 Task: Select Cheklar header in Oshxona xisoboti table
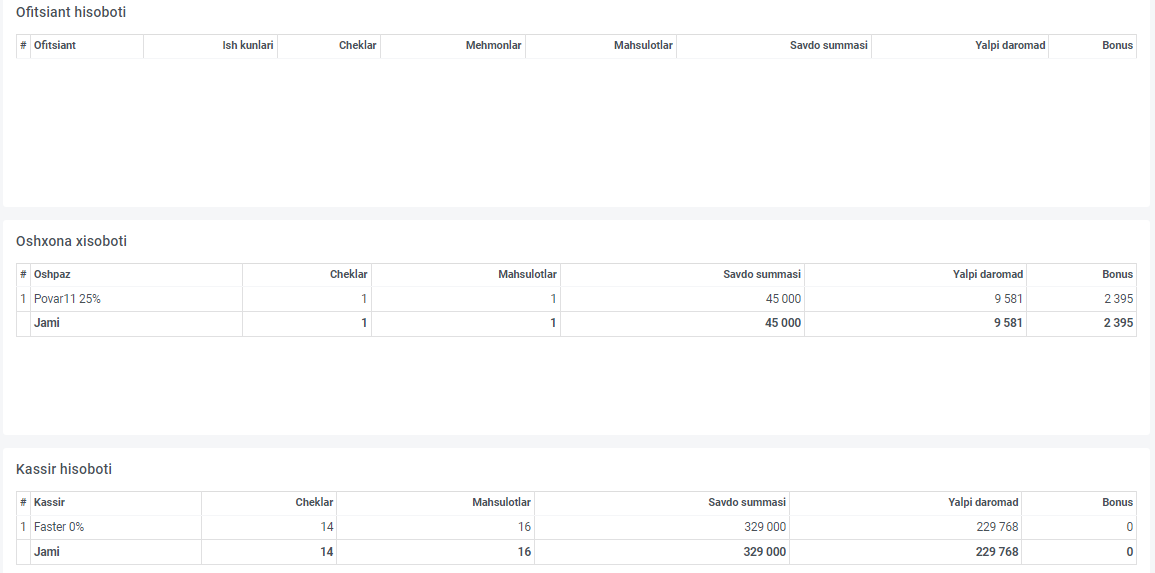click(349, 275)
